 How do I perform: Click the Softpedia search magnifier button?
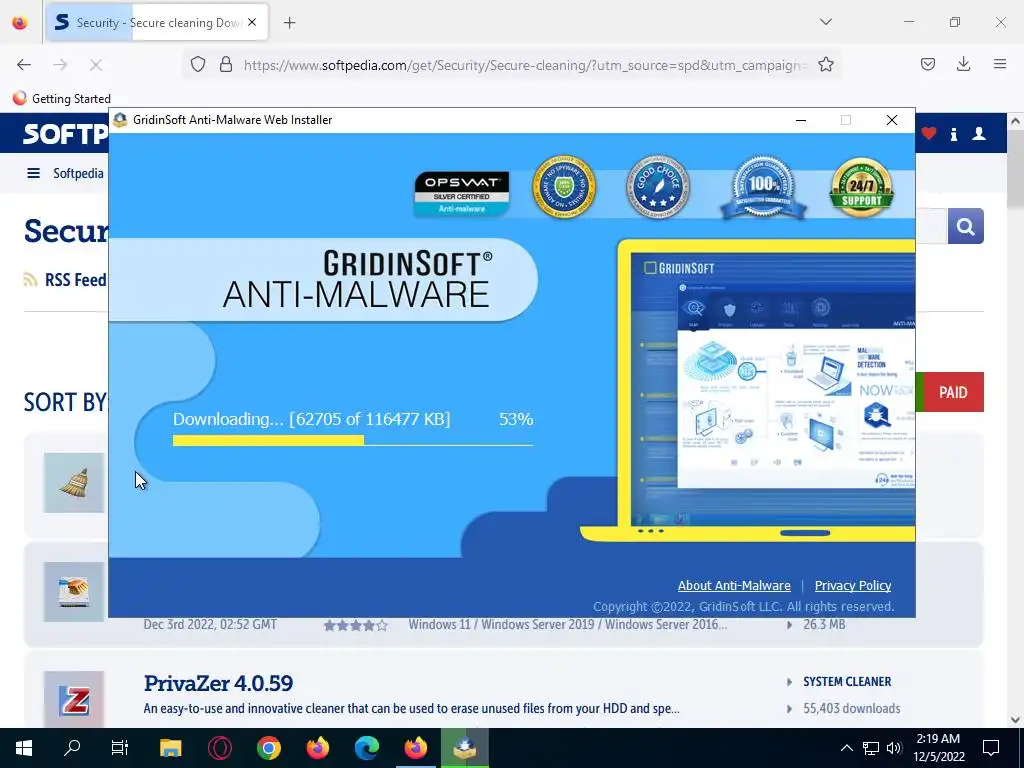click(965, 227)
